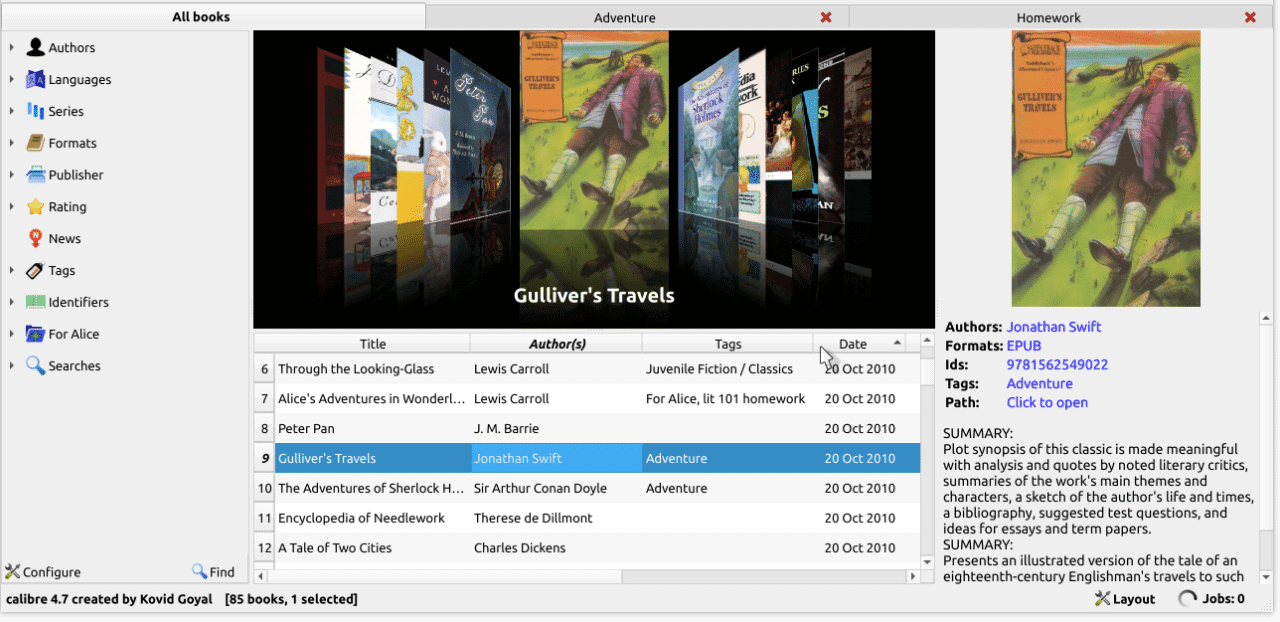Click the book list vertical scrollbar up arrow

point(927,341)
